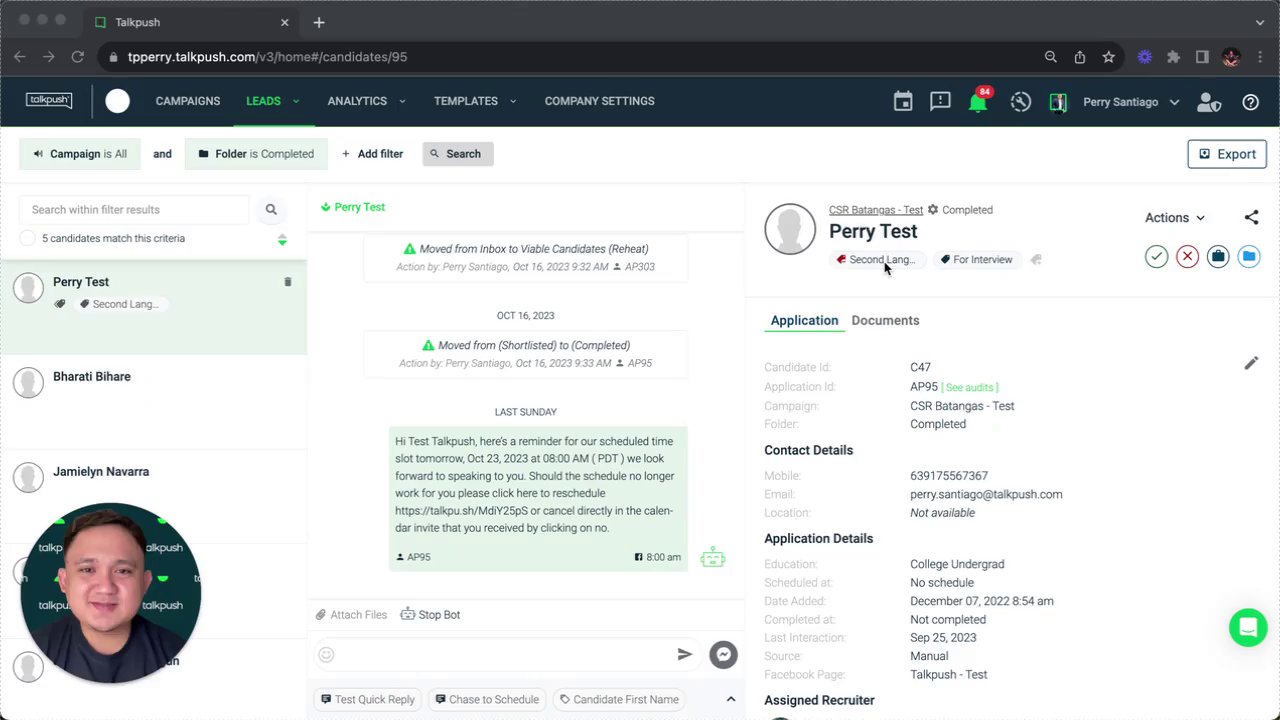
Task: Insert the Candidate First Name variable
Action: pos(619,700)
